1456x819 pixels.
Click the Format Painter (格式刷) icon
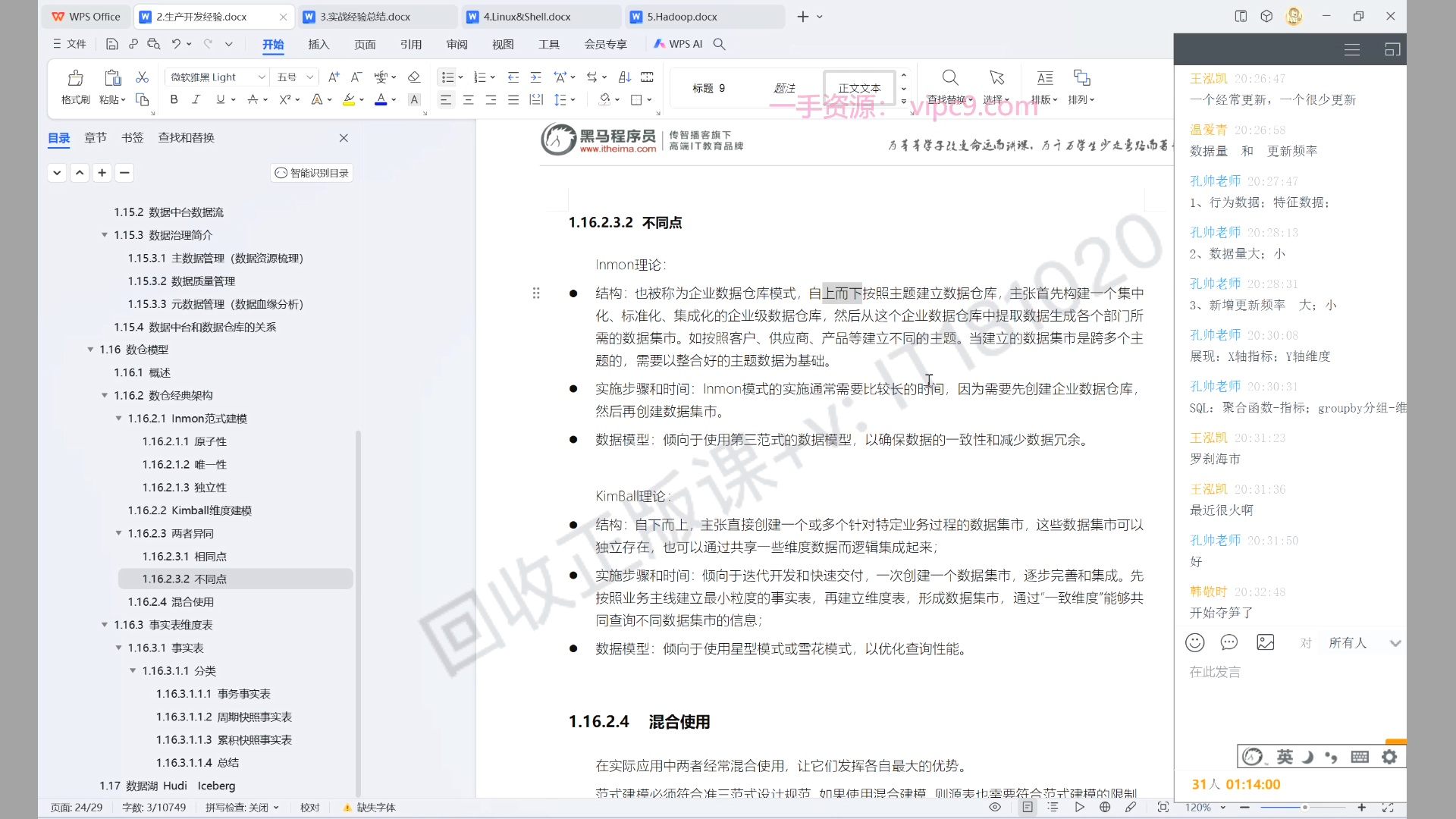click(75, 78)
